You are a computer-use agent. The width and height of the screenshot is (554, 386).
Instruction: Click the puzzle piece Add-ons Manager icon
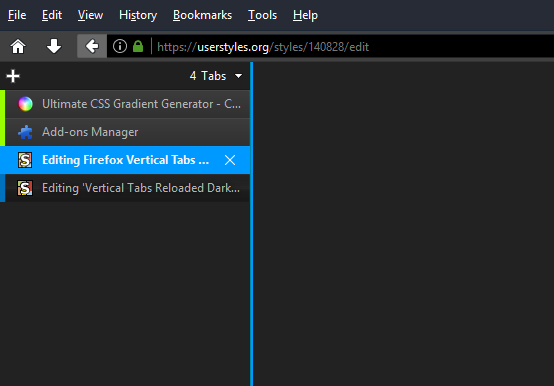point(25,132)
